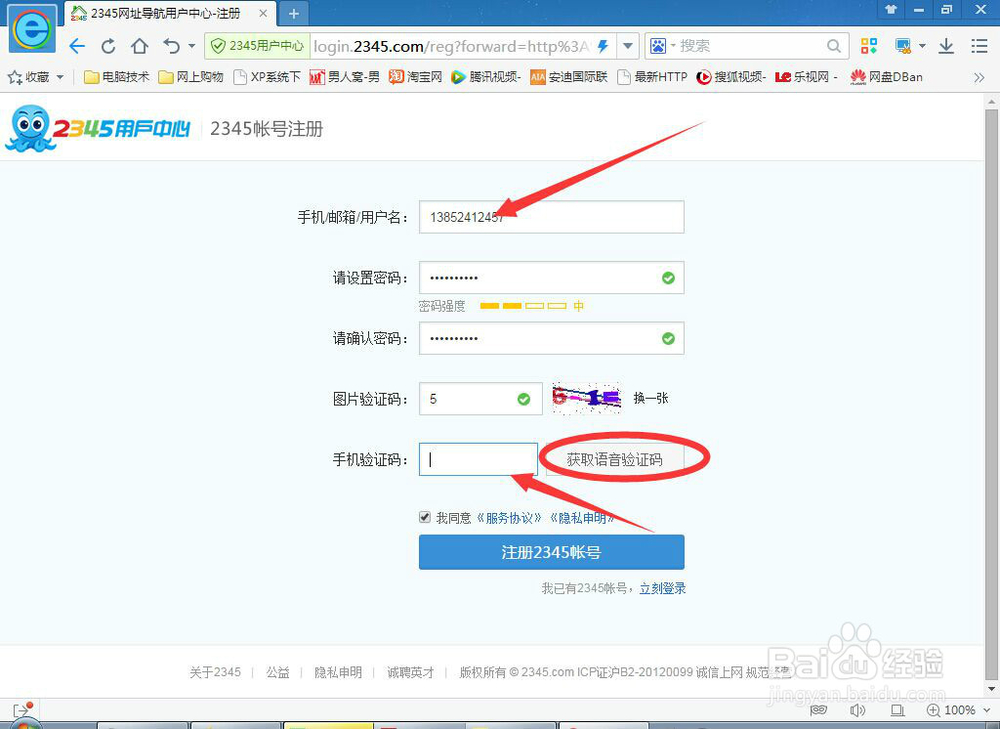
Task: Open the 关于2345 footer link
Action: [215, 672]
